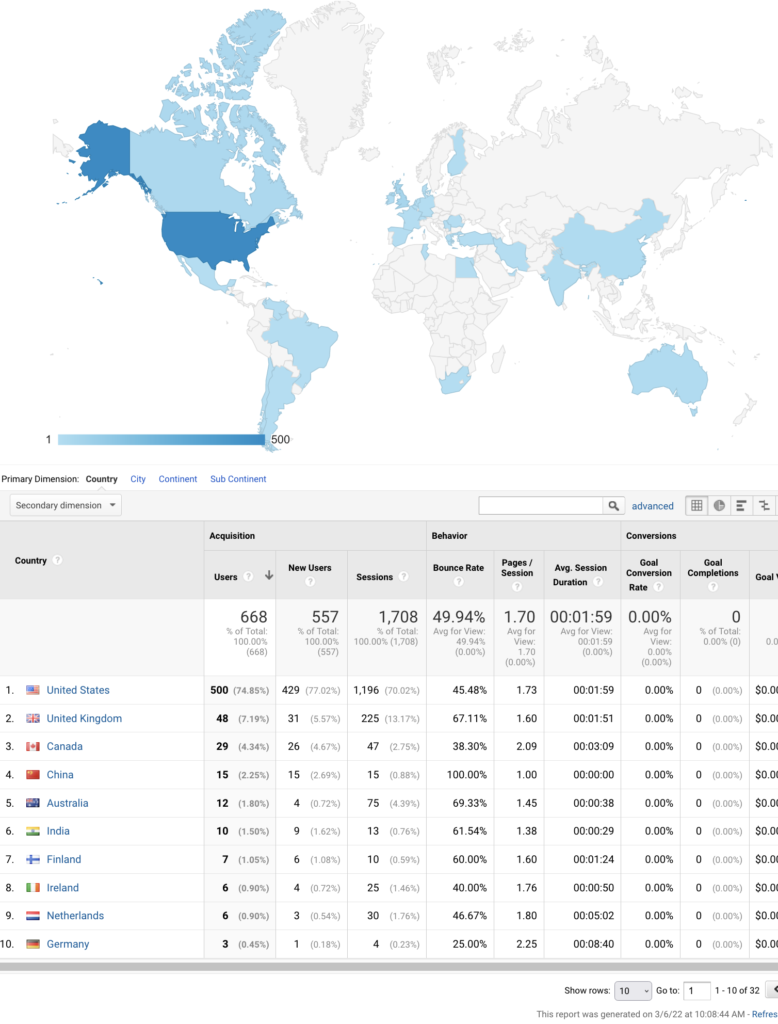Click the Germany flag icon

coord(33,944)
